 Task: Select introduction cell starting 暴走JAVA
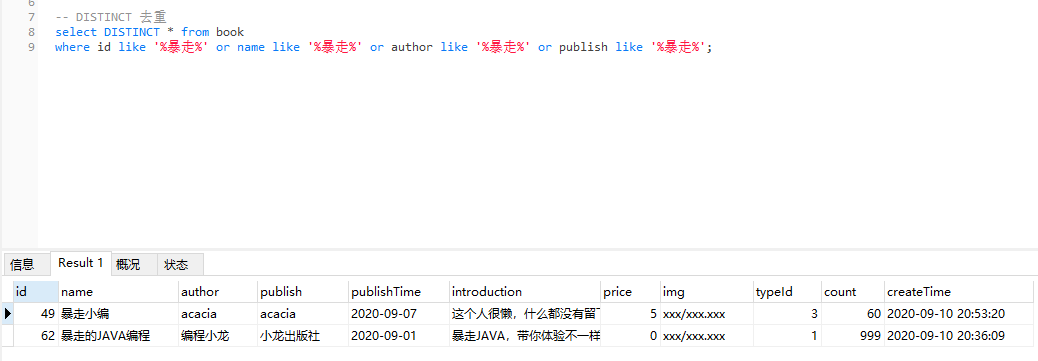[x=524, y=336]
